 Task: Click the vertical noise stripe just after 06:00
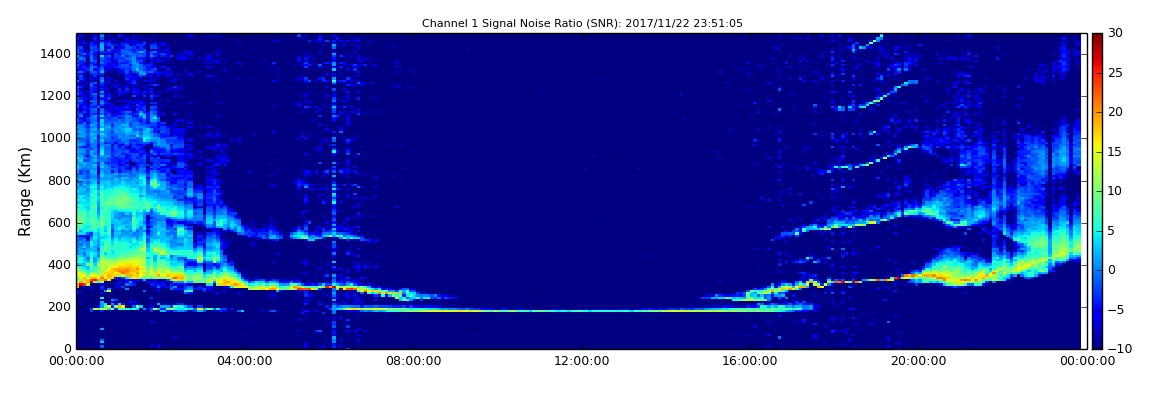[334, 191]
